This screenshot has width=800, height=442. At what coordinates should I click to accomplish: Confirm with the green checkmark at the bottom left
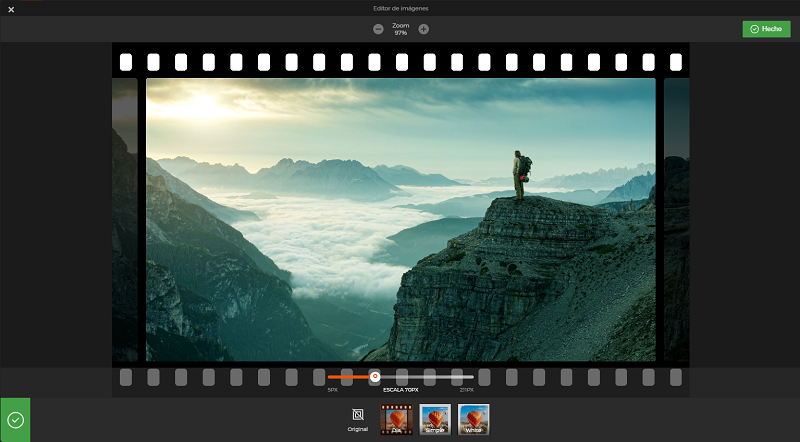(x=15, y=420)
